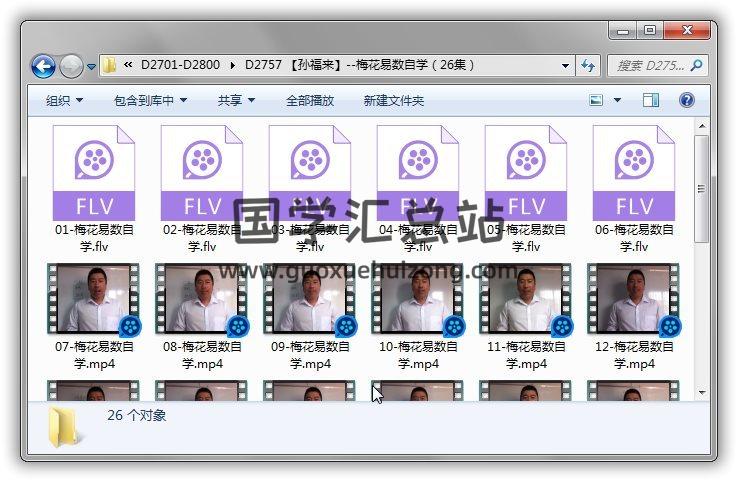Select file icon 04-梅花易数自学.flv
The height and width of the screenshot is (482, 738).
pyautogui.click(x=417, y=172)
